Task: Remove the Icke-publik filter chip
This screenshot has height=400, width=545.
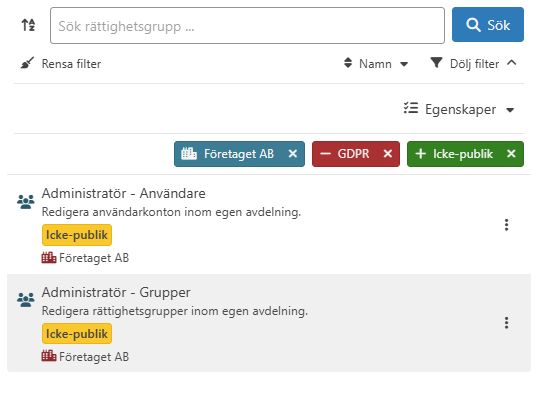Action: 511,154
